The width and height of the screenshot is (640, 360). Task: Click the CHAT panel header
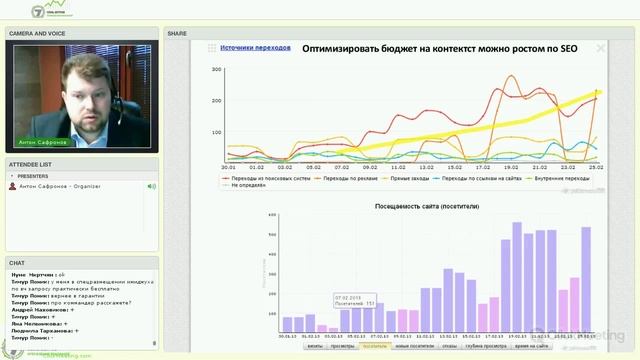pyautogui.click(x=82, y=263)
